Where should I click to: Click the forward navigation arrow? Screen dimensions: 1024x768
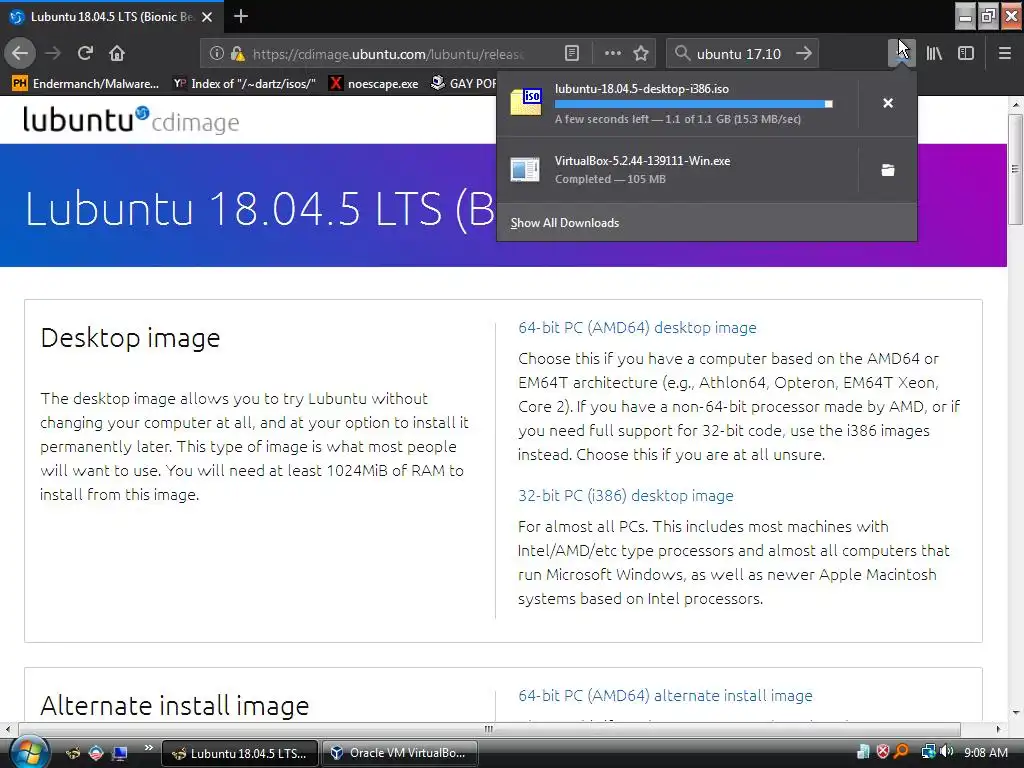pos(53,53)
